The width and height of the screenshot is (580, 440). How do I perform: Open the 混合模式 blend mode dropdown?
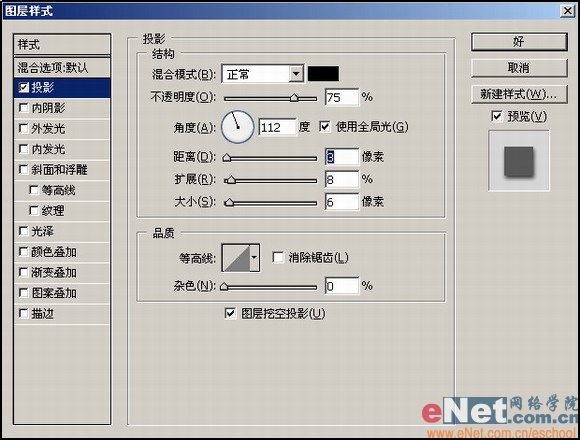coord(263,74)
